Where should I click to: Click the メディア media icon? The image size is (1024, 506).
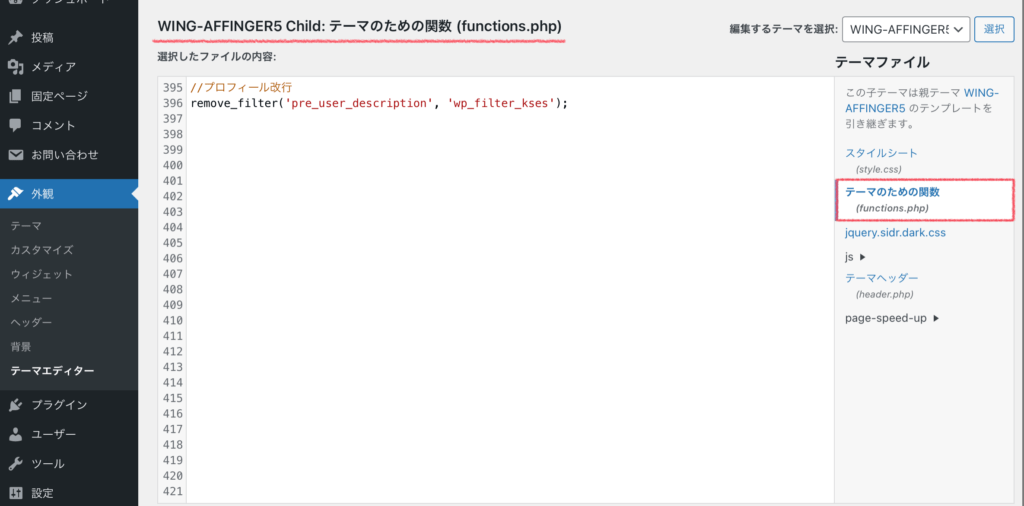(x=16, y=67)
